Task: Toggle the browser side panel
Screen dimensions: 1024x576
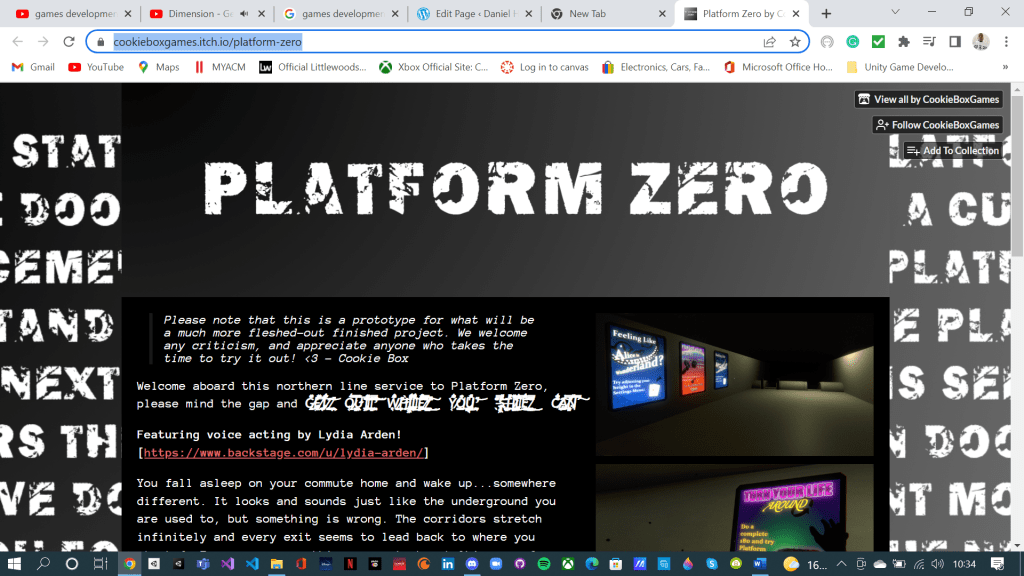Action: pyautogui.click(x=955, y=42)
